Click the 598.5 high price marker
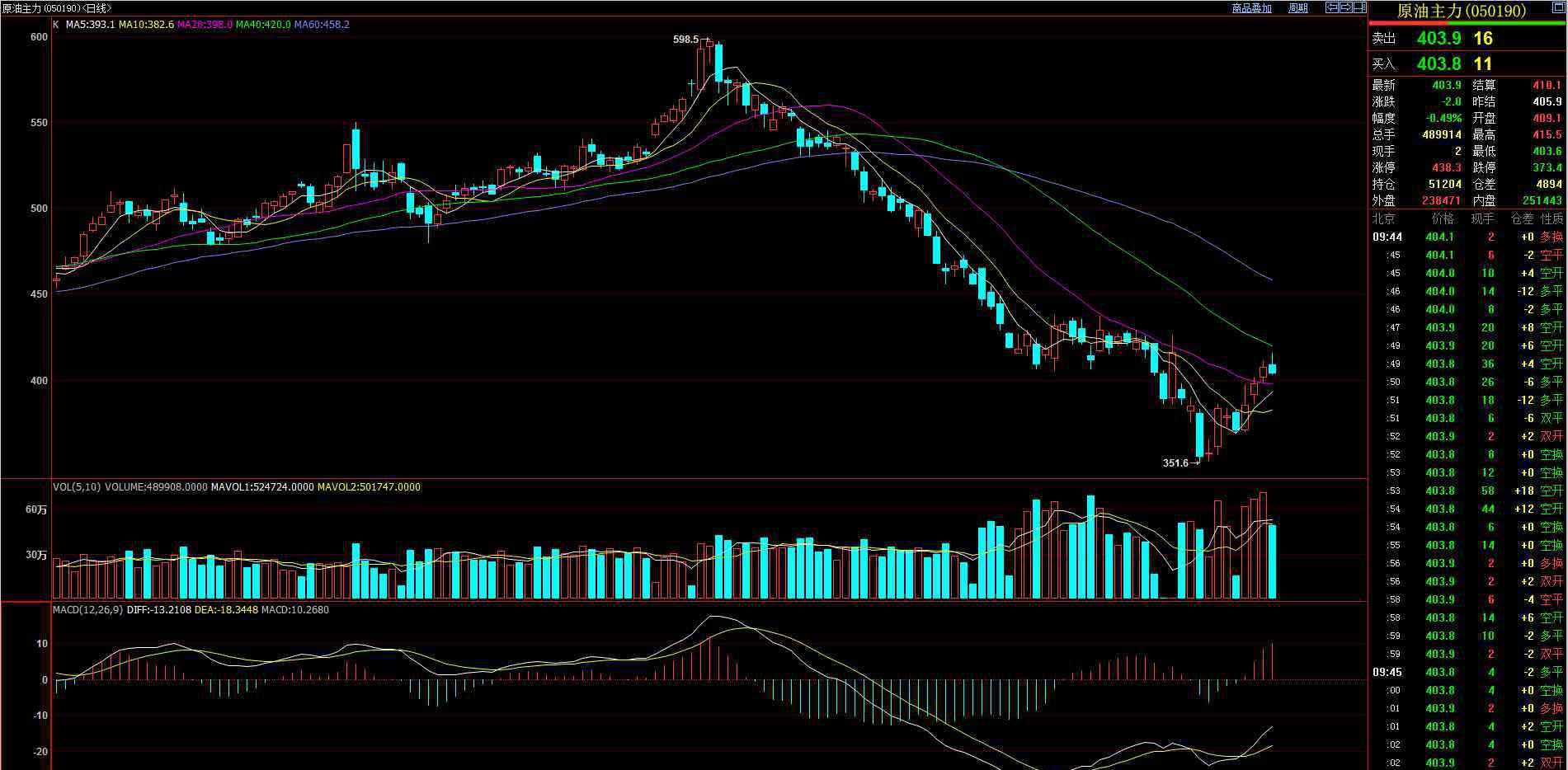The image size is (1568, 770). pos(685,39)
